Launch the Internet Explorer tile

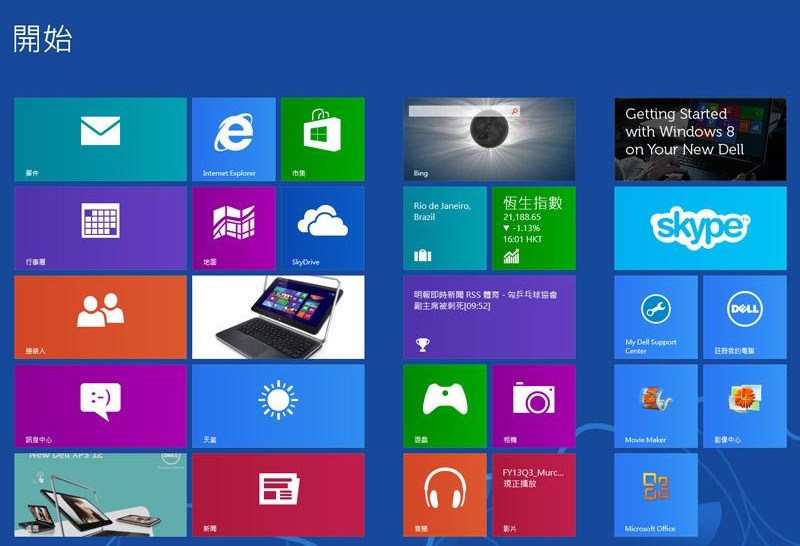pyautogui.click(x=234, y=139)
